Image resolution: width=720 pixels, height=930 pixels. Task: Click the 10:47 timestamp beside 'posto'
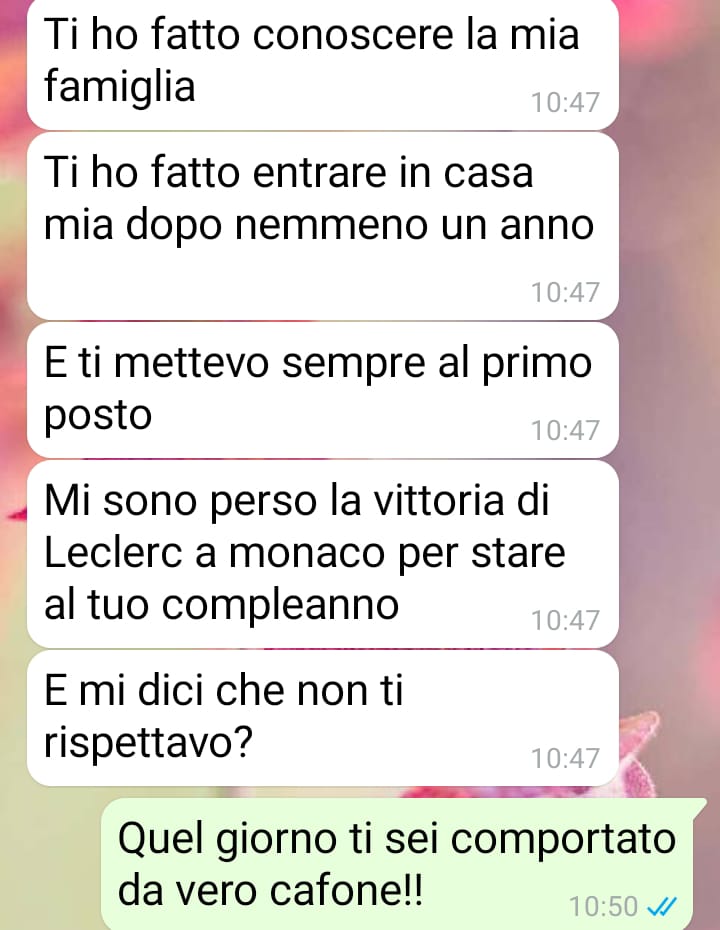565,430
